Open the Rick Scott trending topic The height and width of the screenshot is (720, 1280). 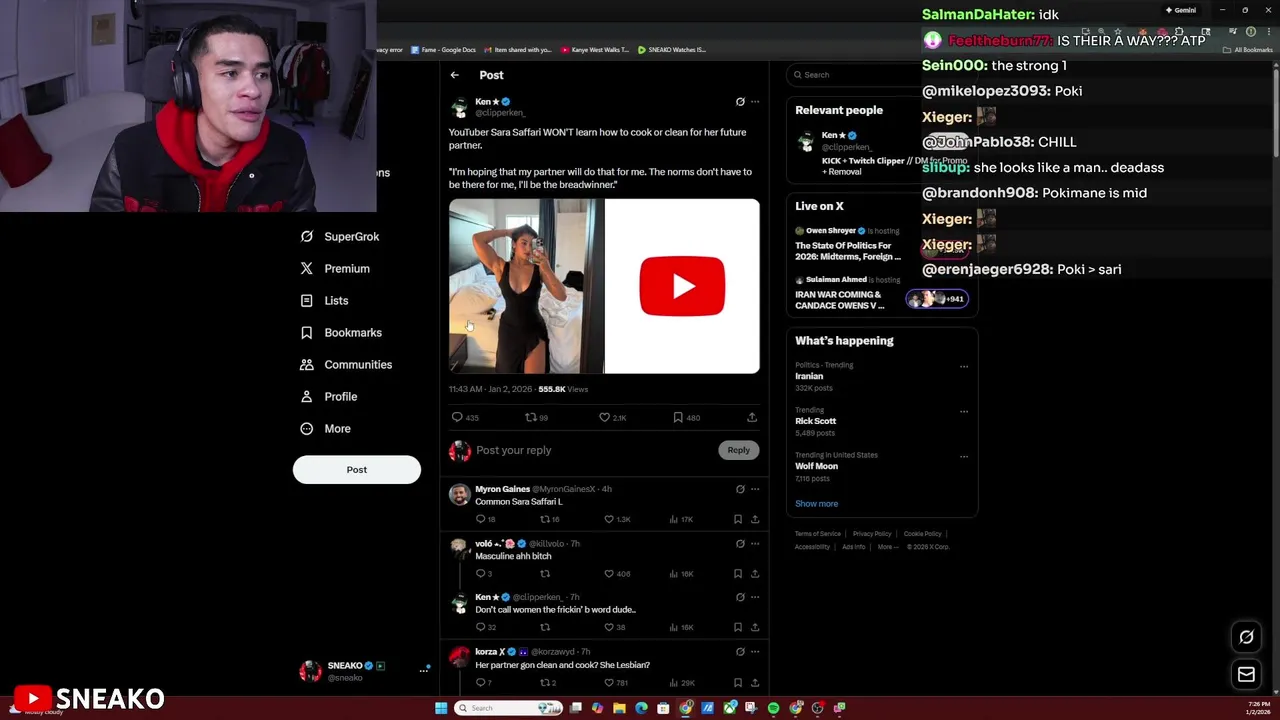816,421
